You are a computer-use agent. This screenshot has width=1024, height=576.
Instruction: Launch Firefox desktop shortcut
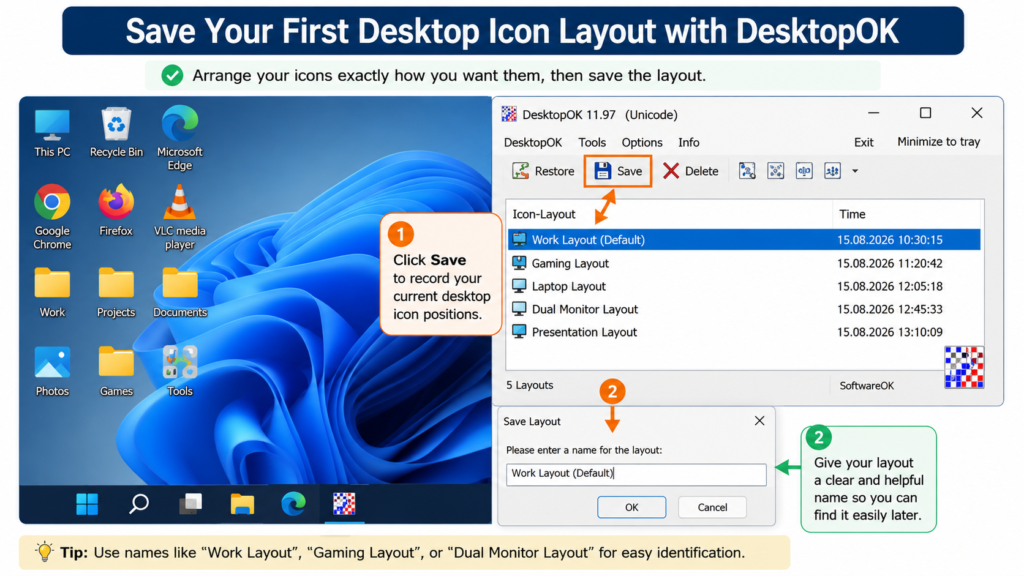click(x=116, y=210)
